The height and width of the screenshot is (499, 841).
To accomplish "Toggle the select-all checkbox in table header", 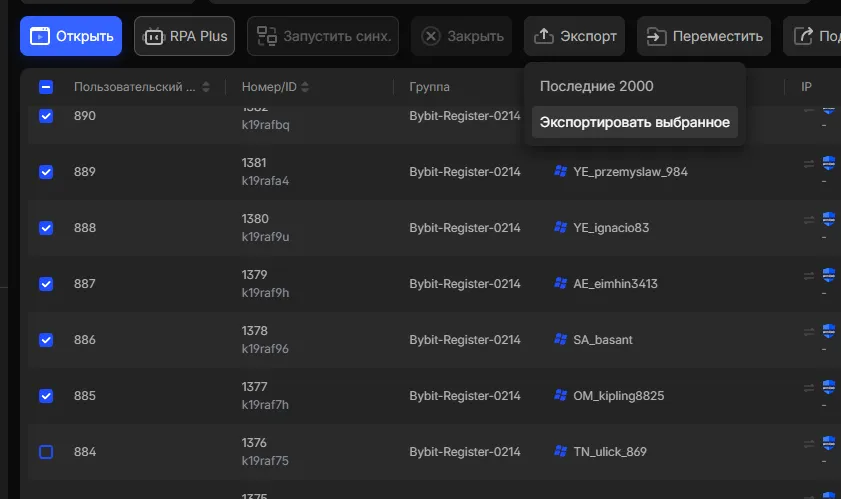I will (x=46, y=87).
